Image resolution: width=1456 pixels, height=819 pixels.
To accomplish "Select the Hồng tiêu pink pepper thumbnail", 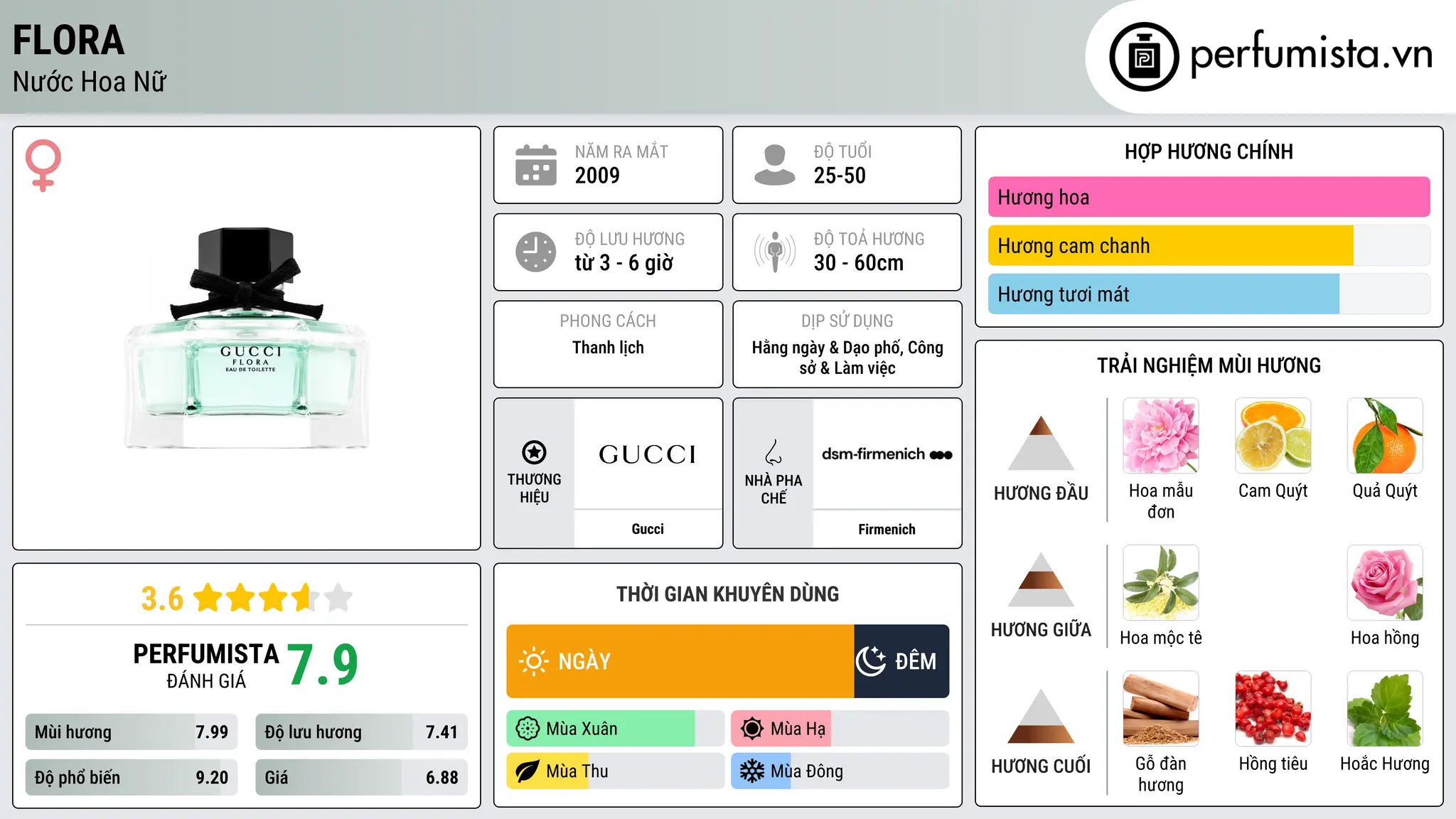I will click(x=1273, y=709).
